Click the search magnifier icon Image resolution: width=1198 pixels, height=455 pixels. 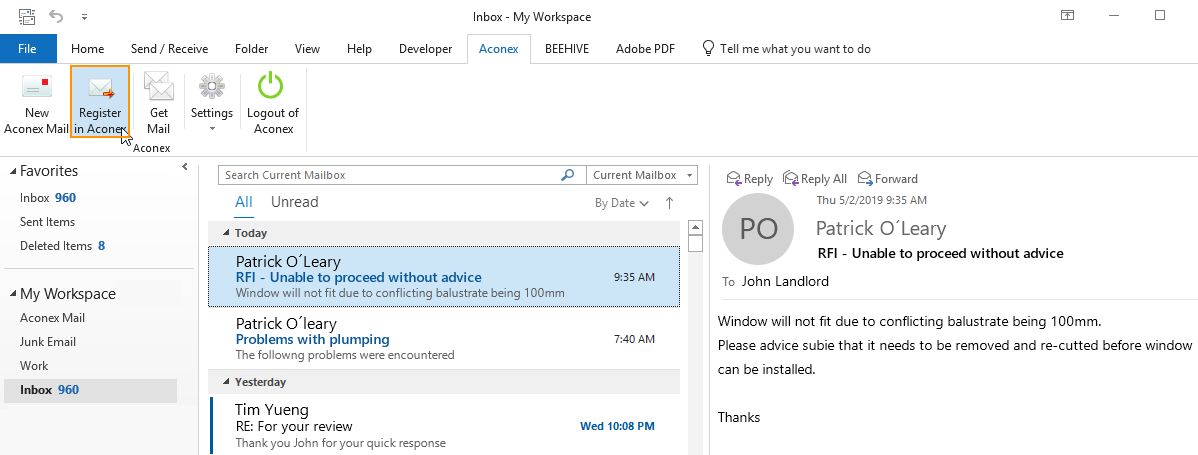coord(568,175)
